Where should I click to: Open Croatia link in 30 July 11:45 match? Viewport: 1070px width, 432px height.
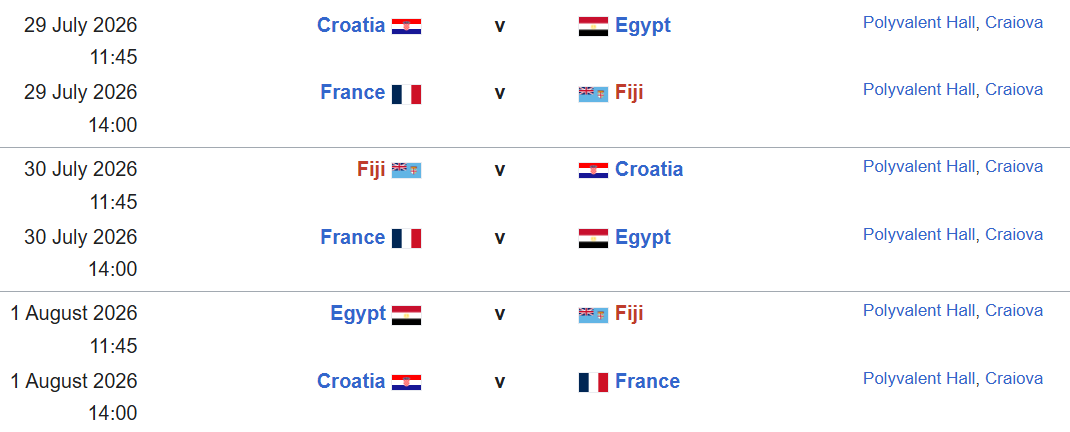click(x=649, y=169)
